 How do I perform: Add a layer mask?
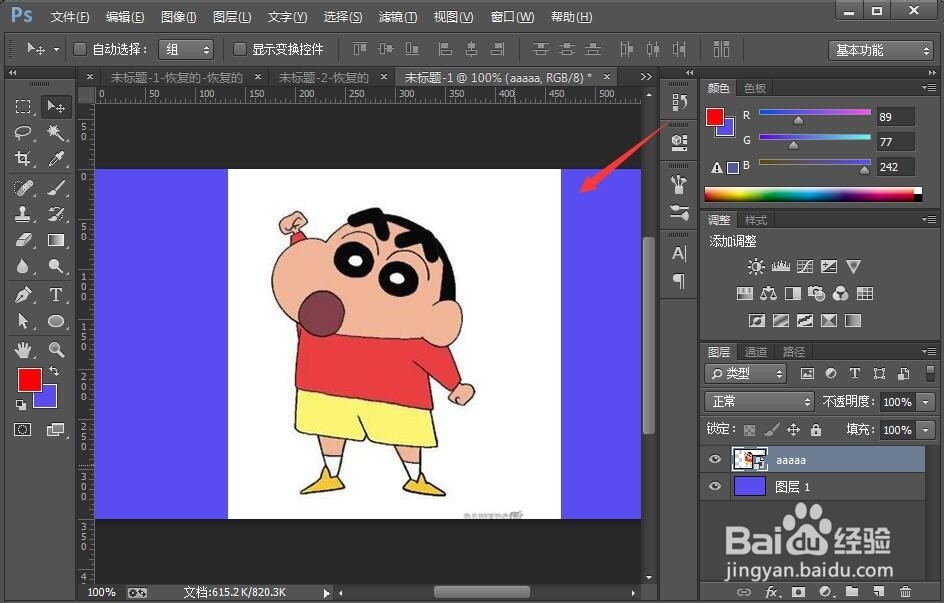coord(798,592)
